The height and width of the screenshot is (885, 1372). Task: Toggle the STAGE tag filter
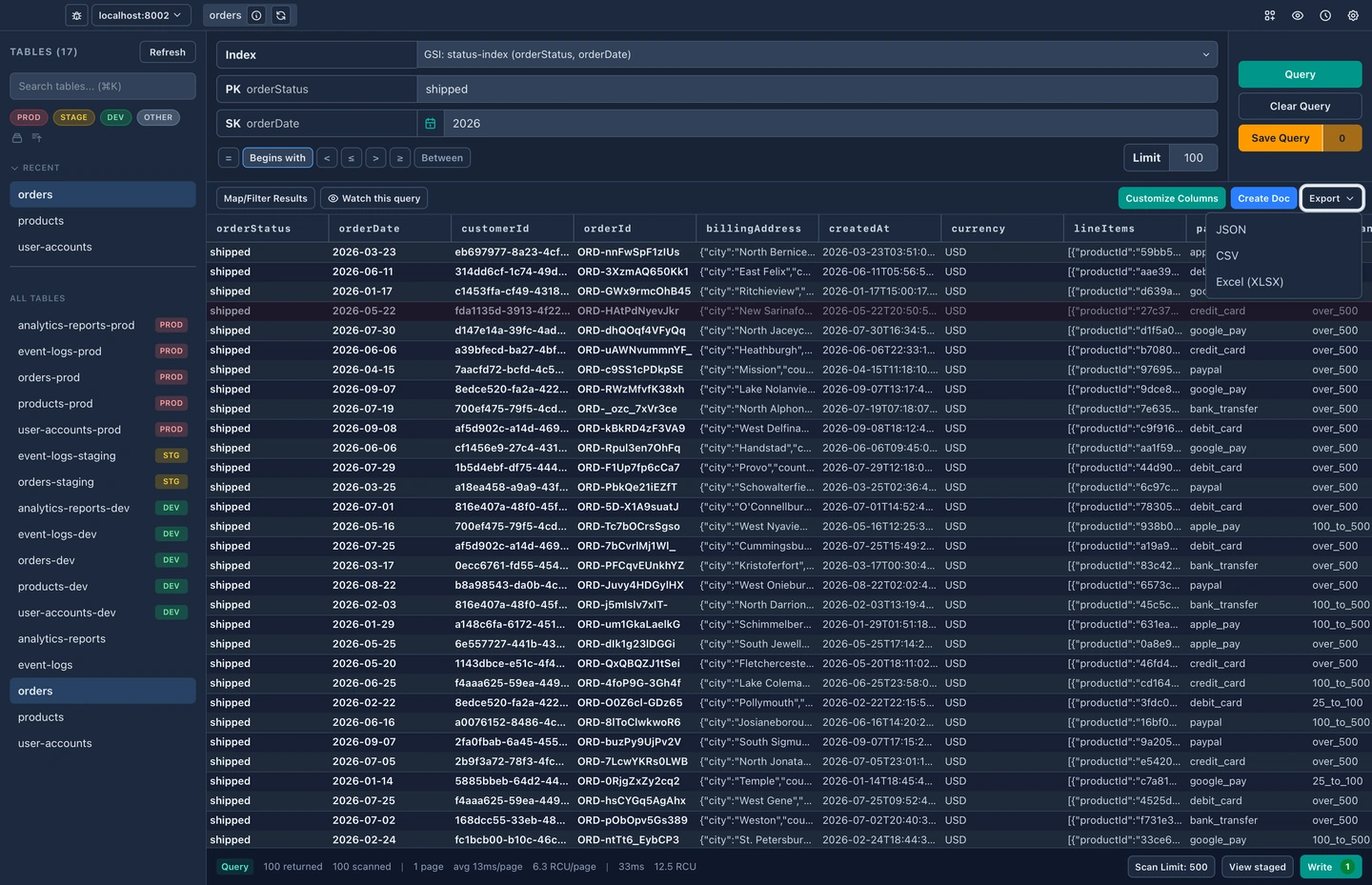[x=73, y=117]
